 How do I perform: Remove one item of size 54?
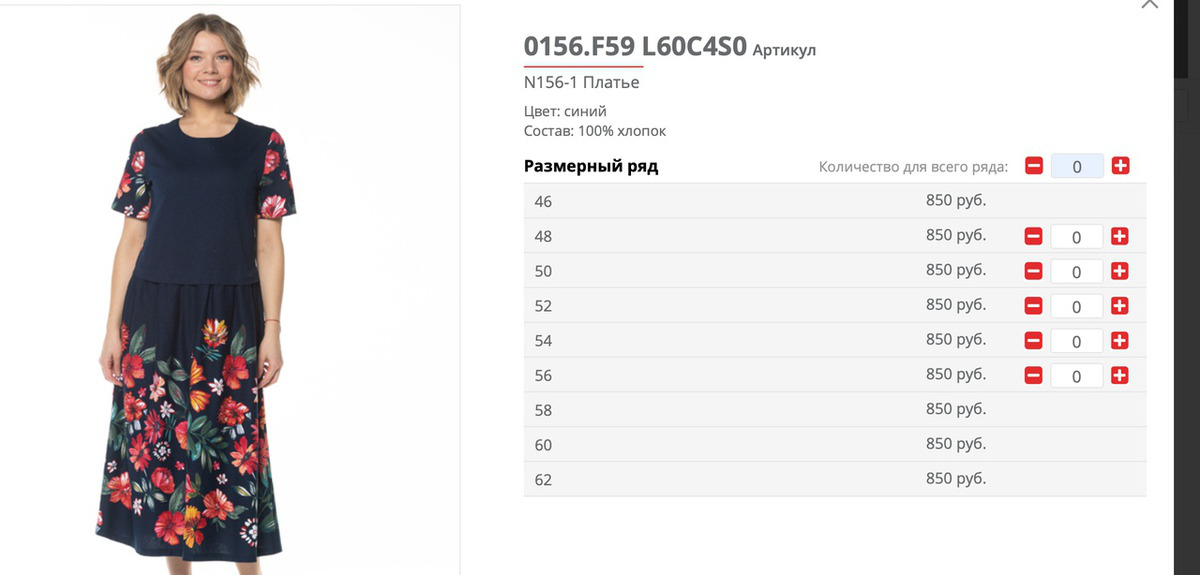[x=1034, y=341]
